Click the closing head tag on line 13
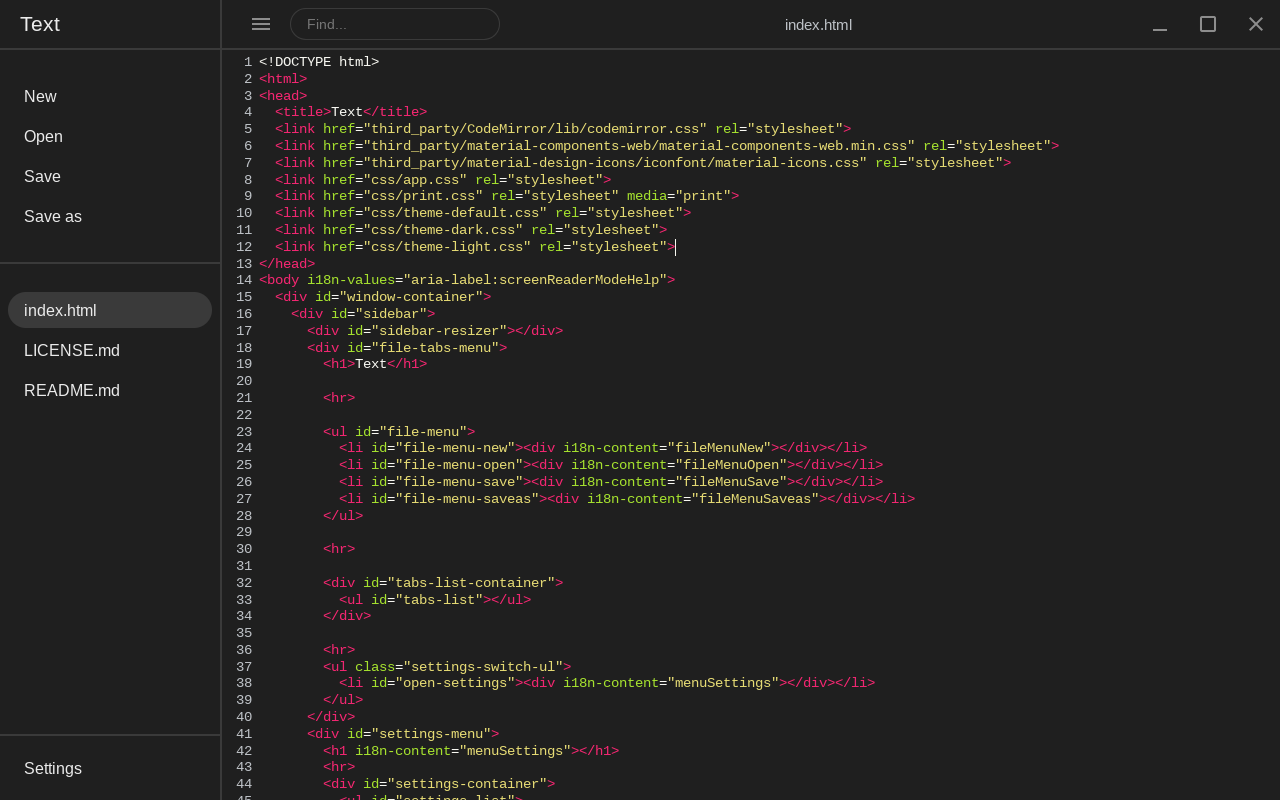This screenshot has height=800, width=1280. click(287, 264)
